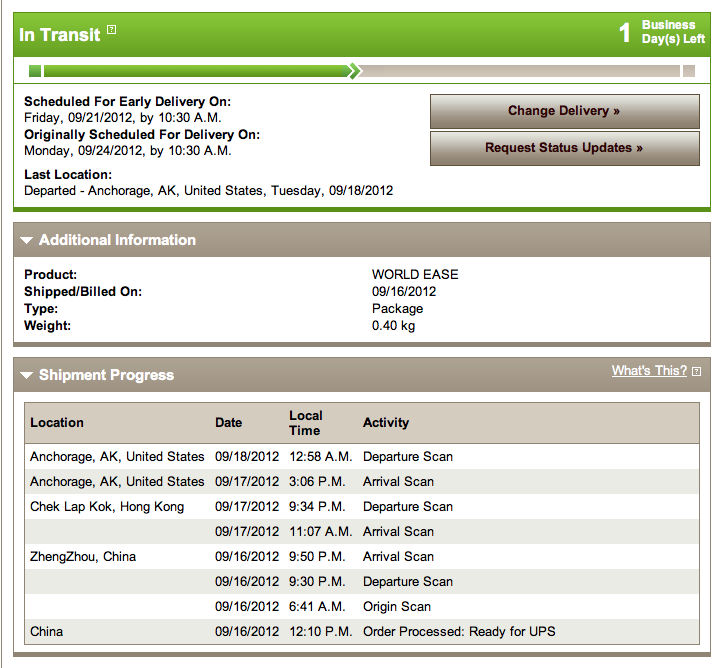719x668 pixels.
Task: Collapse the Additional Information section arrow
Action: [27, 240]
